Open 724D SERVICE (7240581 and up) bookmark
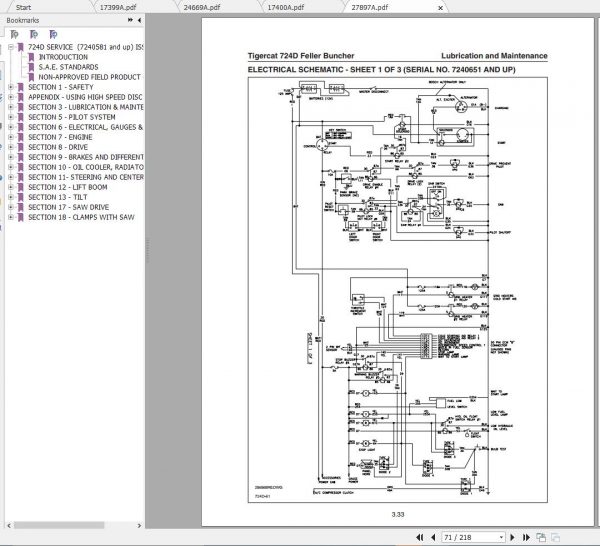Viewport: 600px width, 546px height. click(x=85, y=47)
